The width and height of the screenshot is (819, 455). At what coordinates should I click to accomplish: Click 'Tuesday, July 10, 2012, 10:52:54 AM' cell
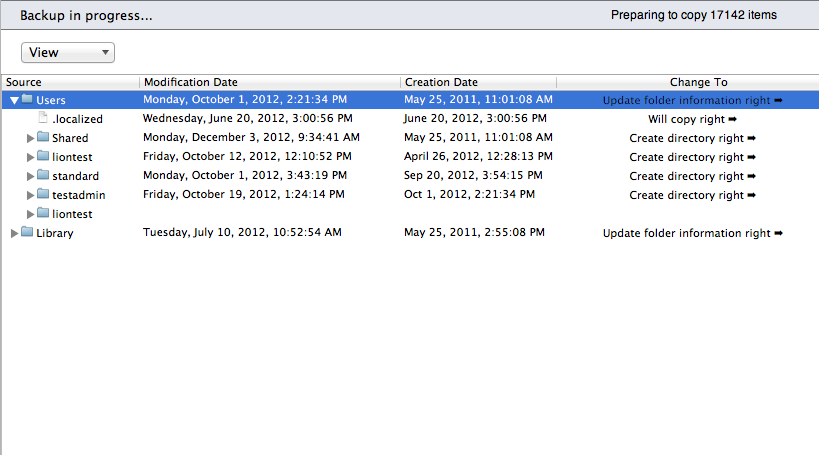pyautogui.click(x=242, y=232)
